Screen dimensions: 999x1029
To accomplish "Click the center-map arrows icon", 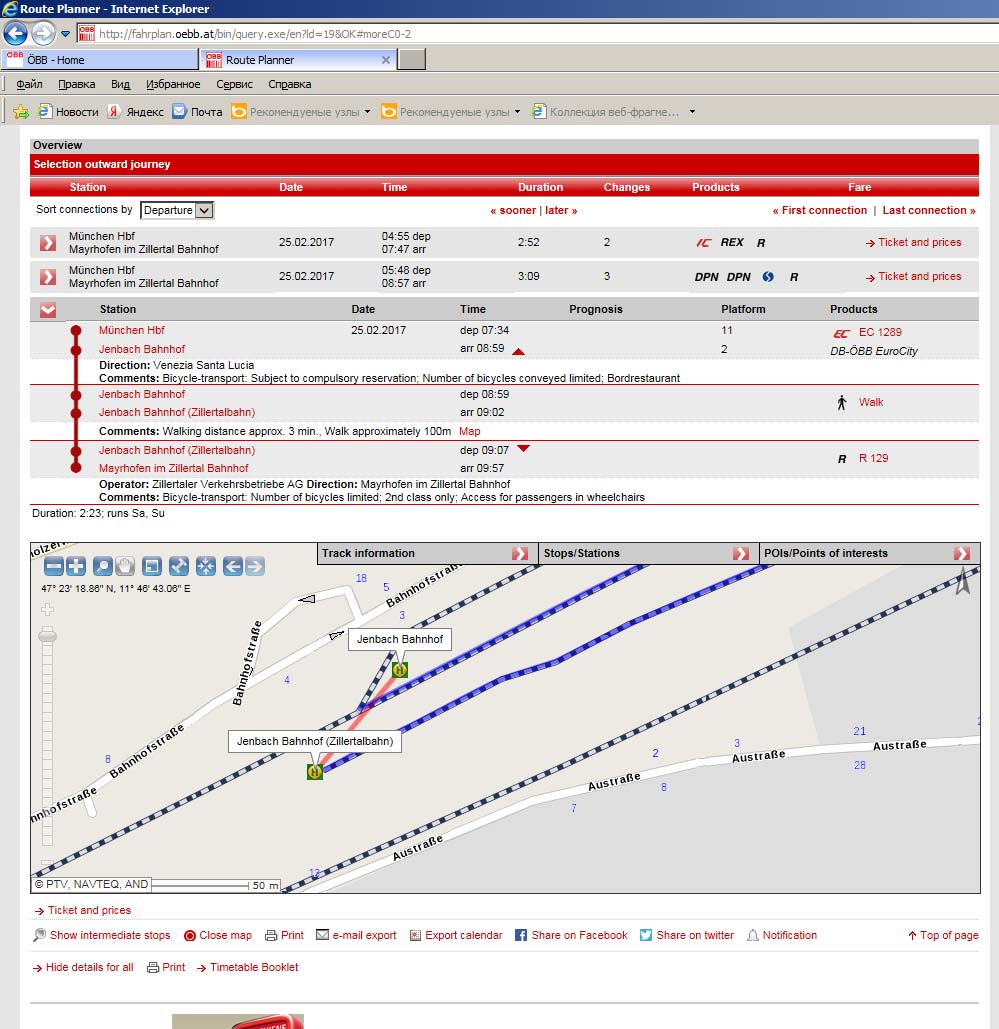I will pos(206,566).
